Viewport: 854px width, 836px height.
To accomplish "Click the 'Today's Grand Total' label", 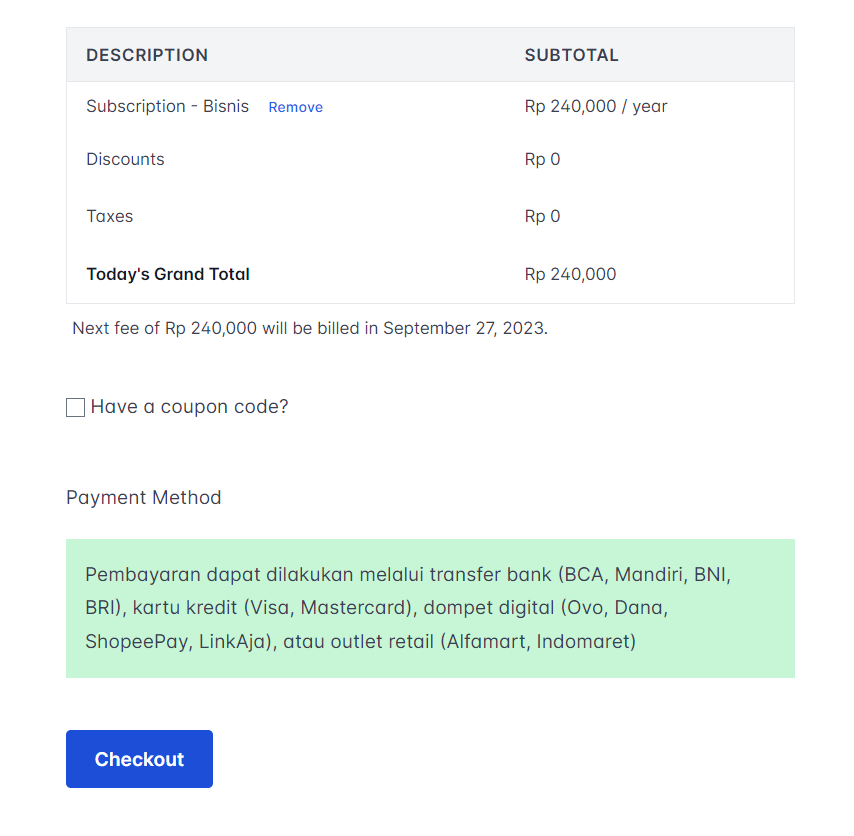I will click(x=168, y=274).
